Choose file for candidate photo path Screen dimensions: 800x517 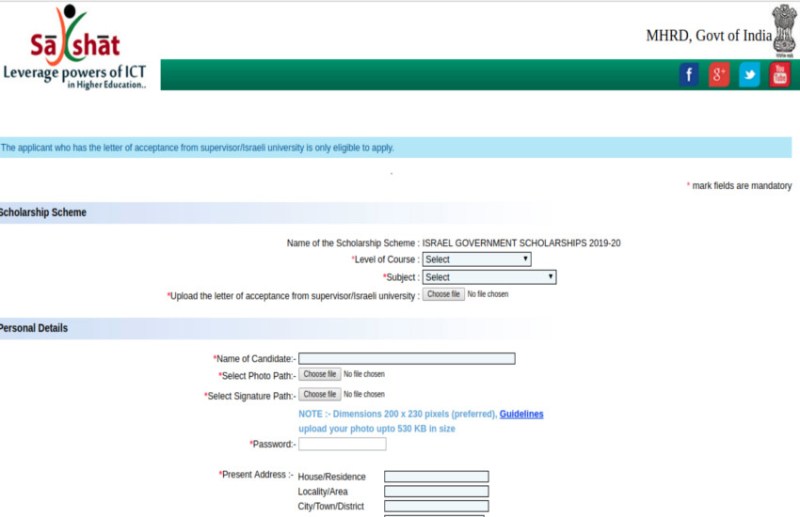coord(319,374)
